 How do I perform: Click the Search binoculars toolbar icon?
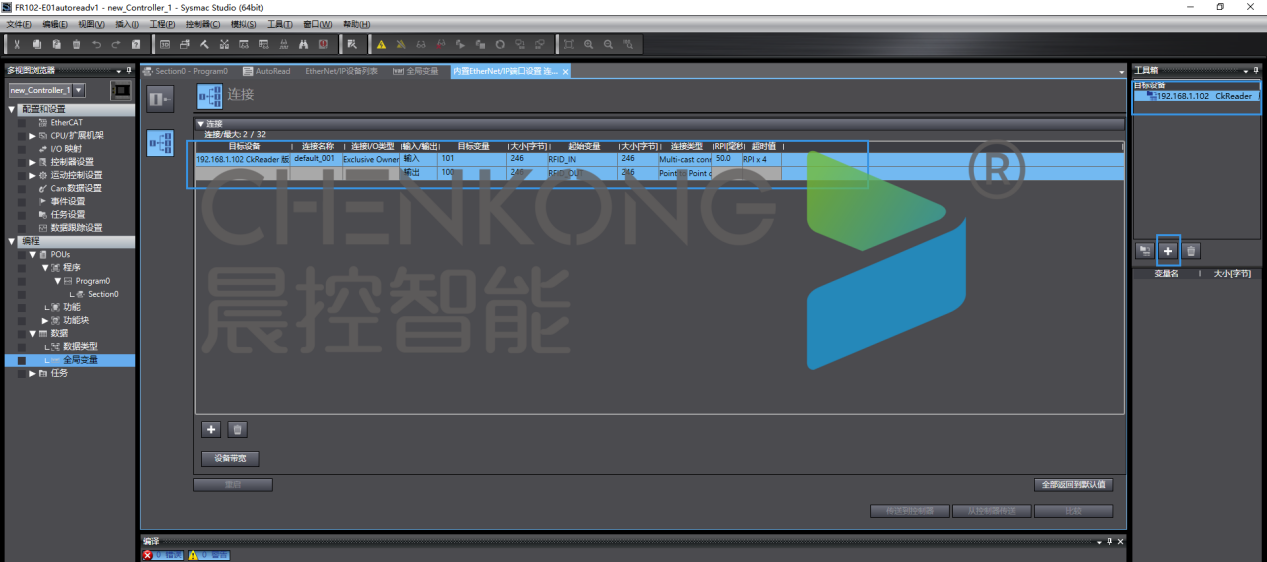[303, 44]
